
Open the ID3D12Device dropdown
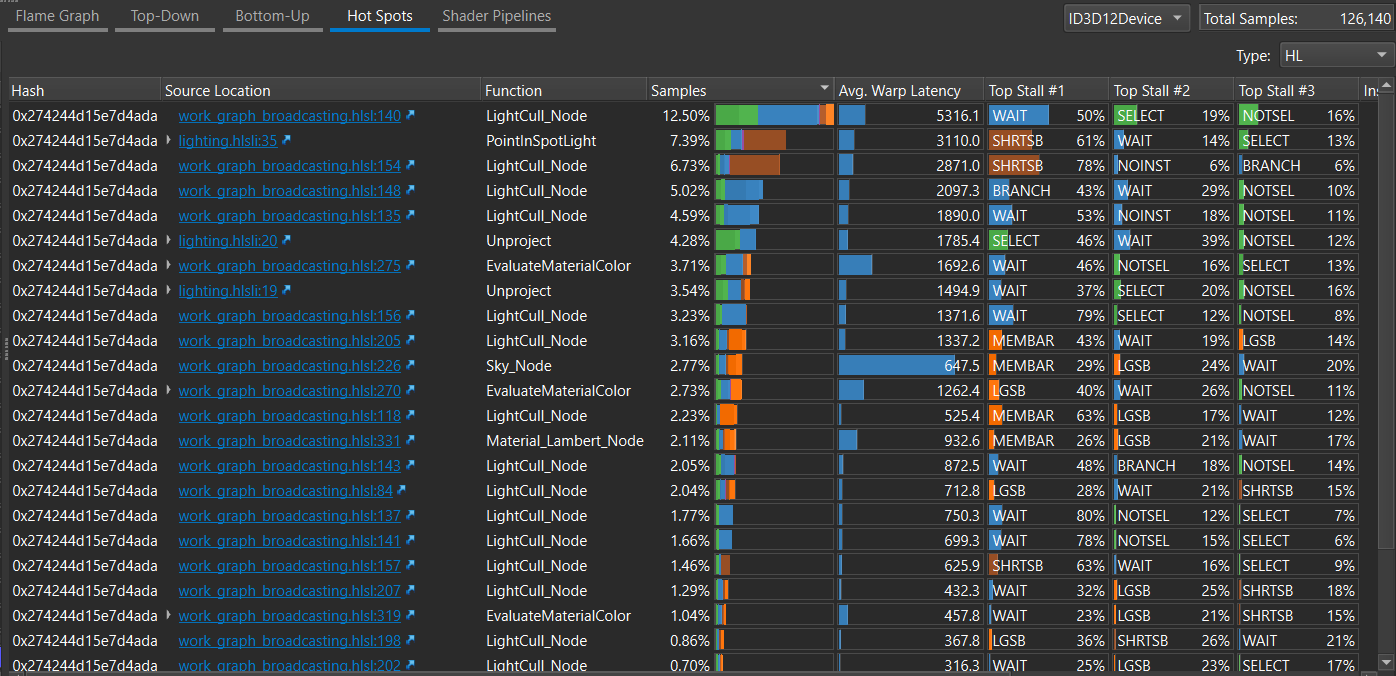[1126, 18]
